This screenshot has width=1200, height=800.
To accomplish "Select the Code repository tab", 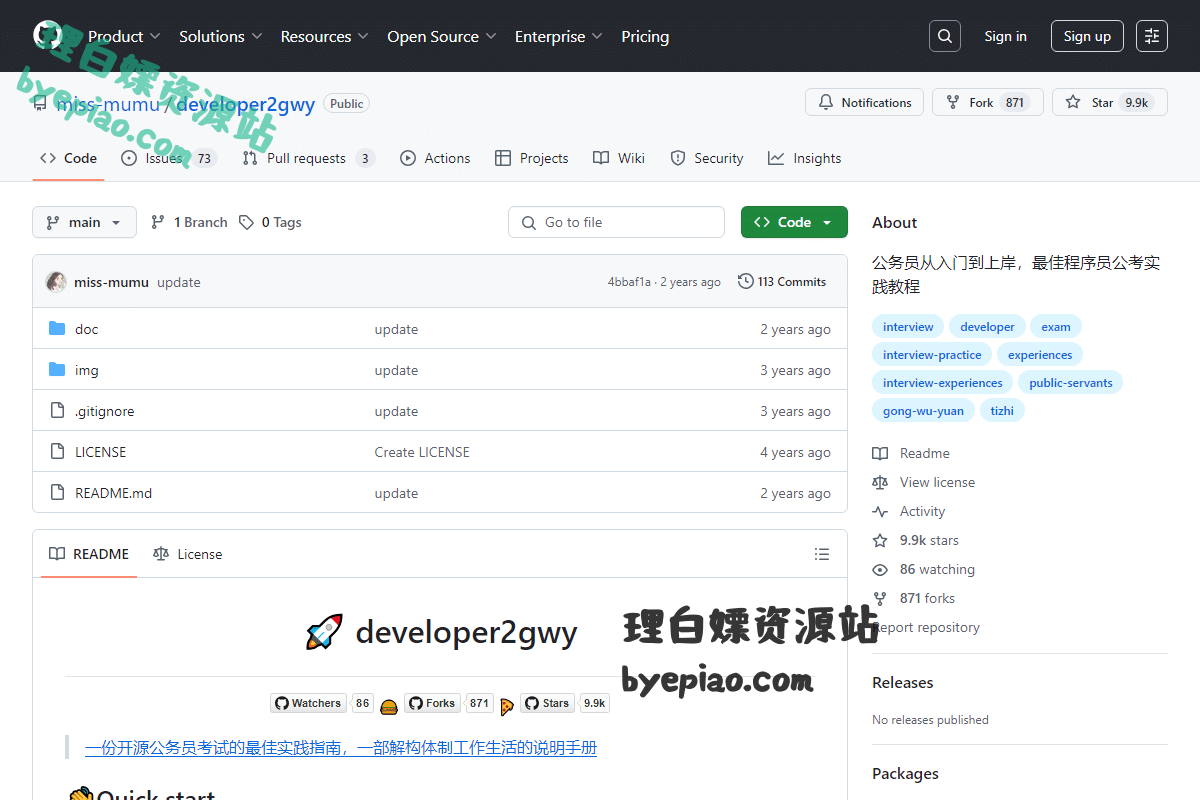I will 68,158.
